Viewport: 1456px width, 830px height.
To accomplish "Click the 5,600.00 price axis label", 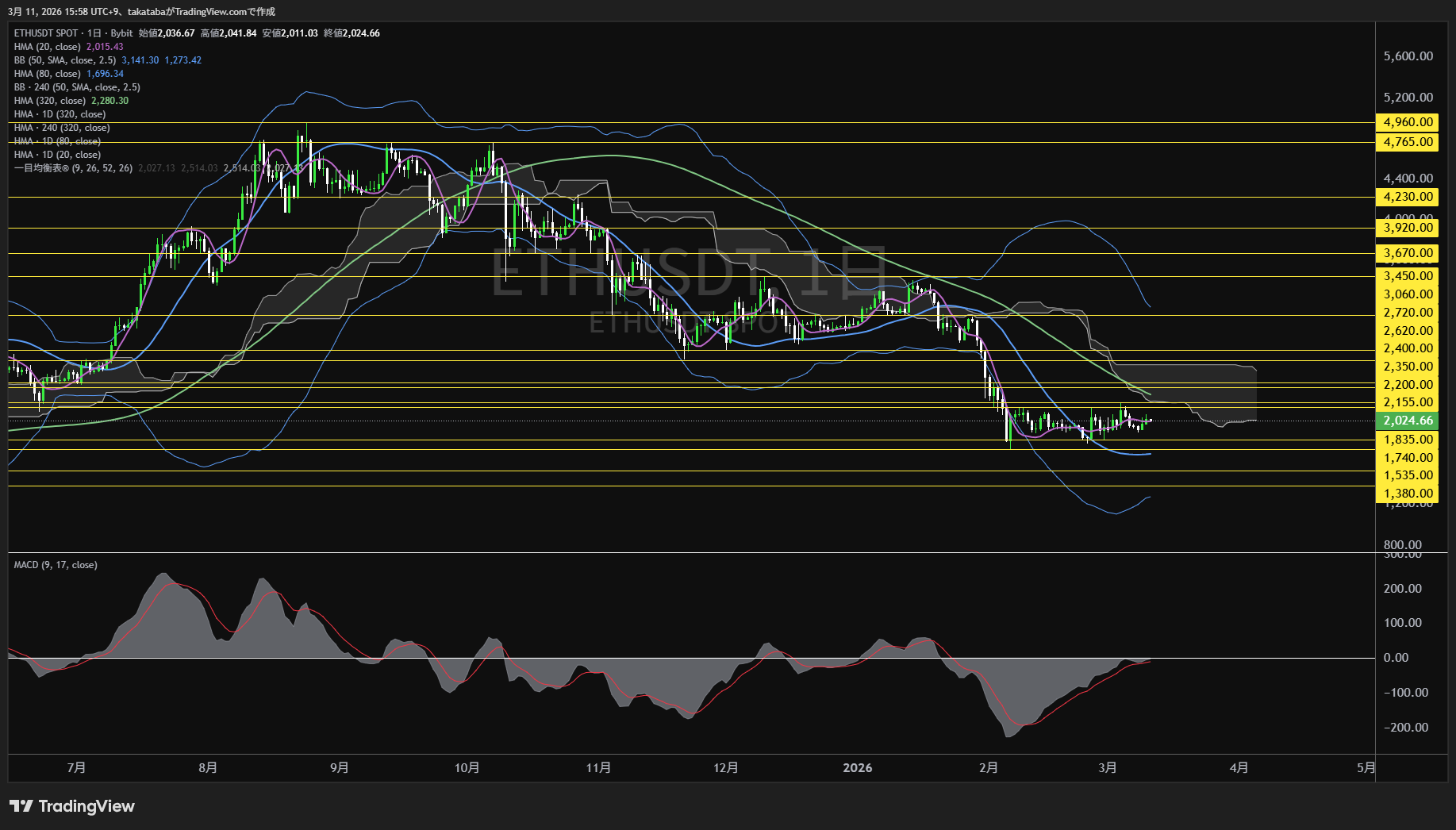I will point(1408,56).
